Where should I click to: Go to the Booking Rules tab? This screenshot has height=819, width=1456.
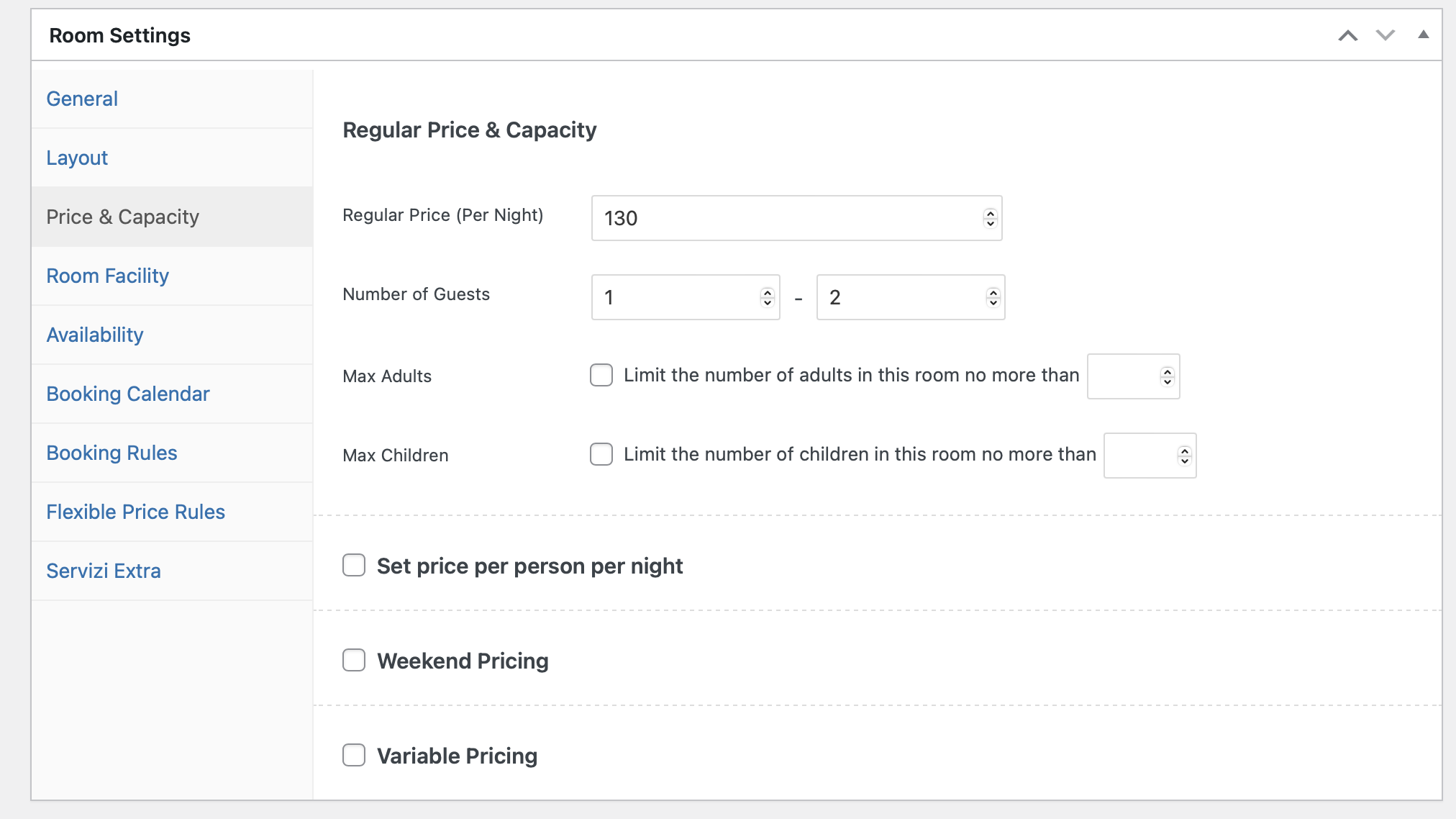click(x=172, y=453)
